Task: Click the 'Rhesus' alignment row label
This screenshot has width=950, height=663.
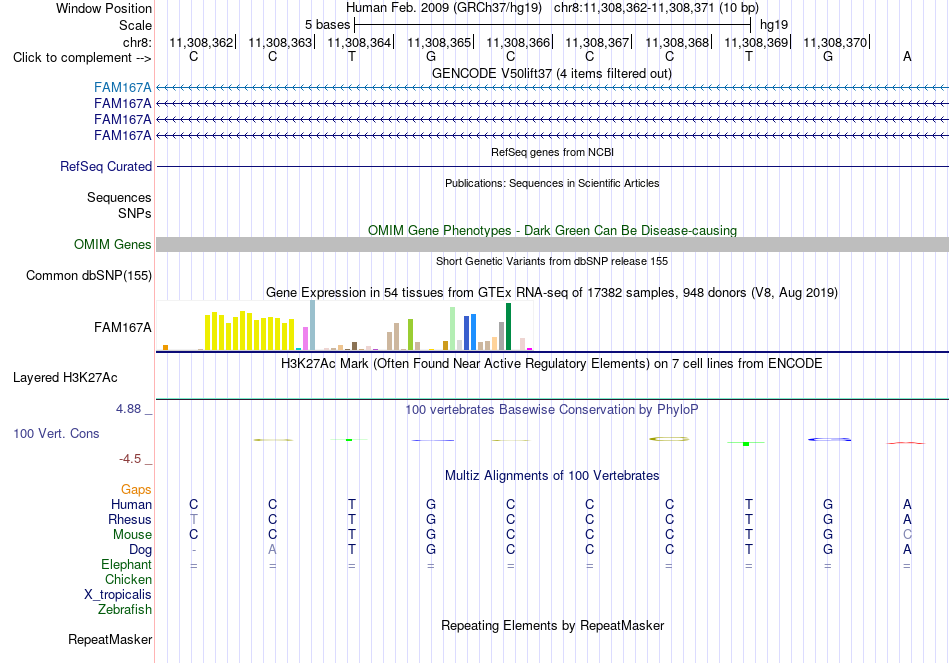Action: (x=130, y=519)
